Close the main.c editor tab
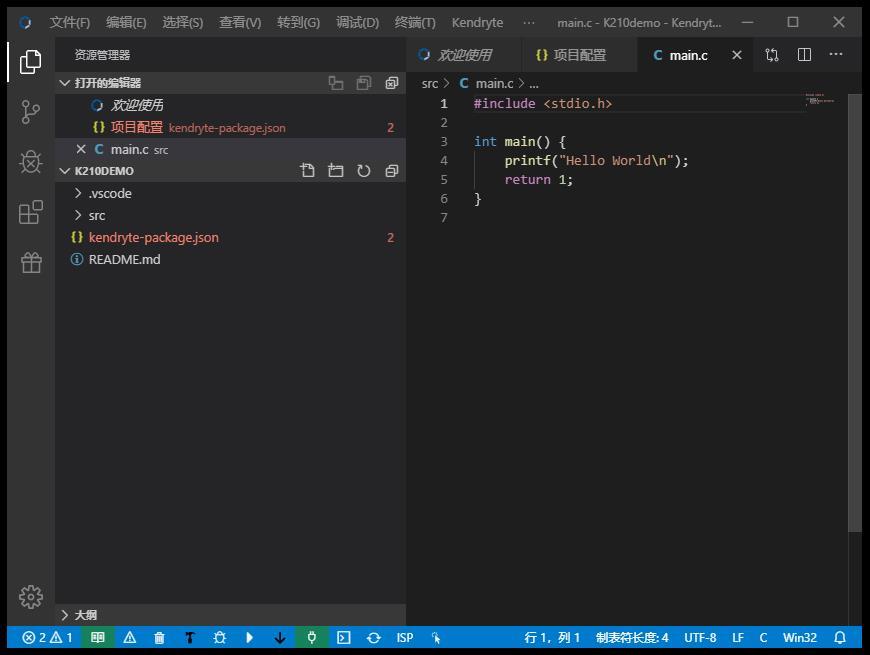 pyautogui.click(x=737, y=55)
